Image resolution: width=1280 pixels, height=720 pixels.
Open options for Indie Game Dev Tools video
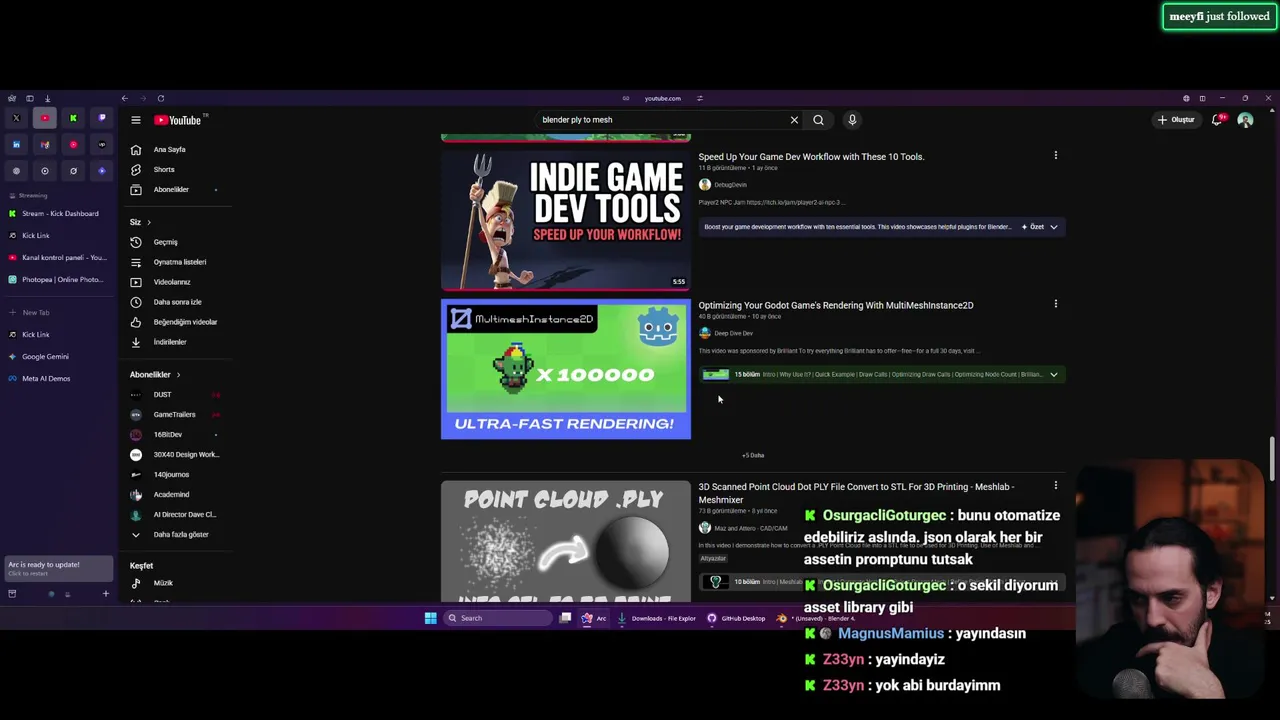[x=1055, y=155]
